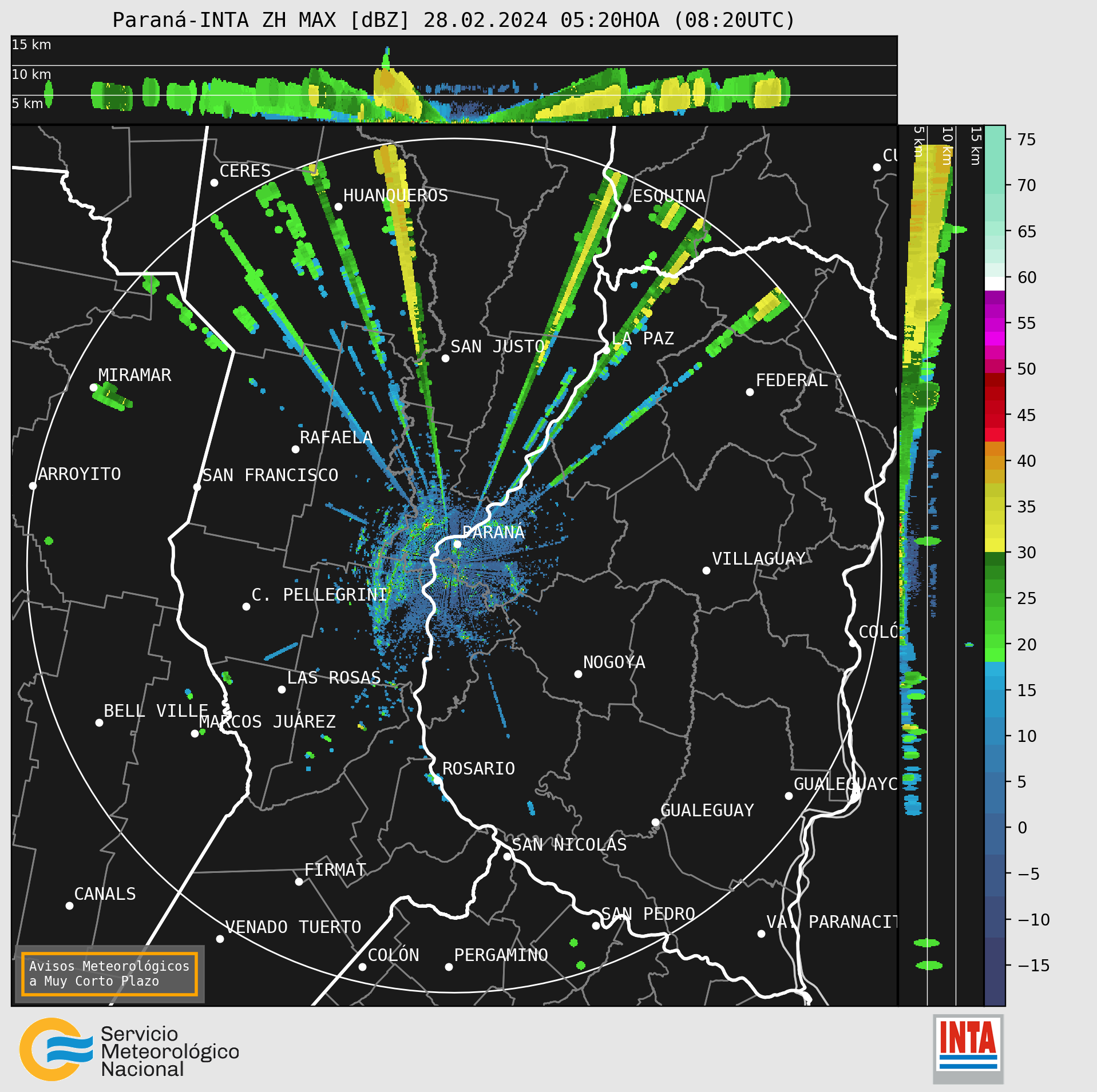Click the white dot marking Rosario
The width and height of the screenshot is (1097, 1092).
[x=437, y=780]
